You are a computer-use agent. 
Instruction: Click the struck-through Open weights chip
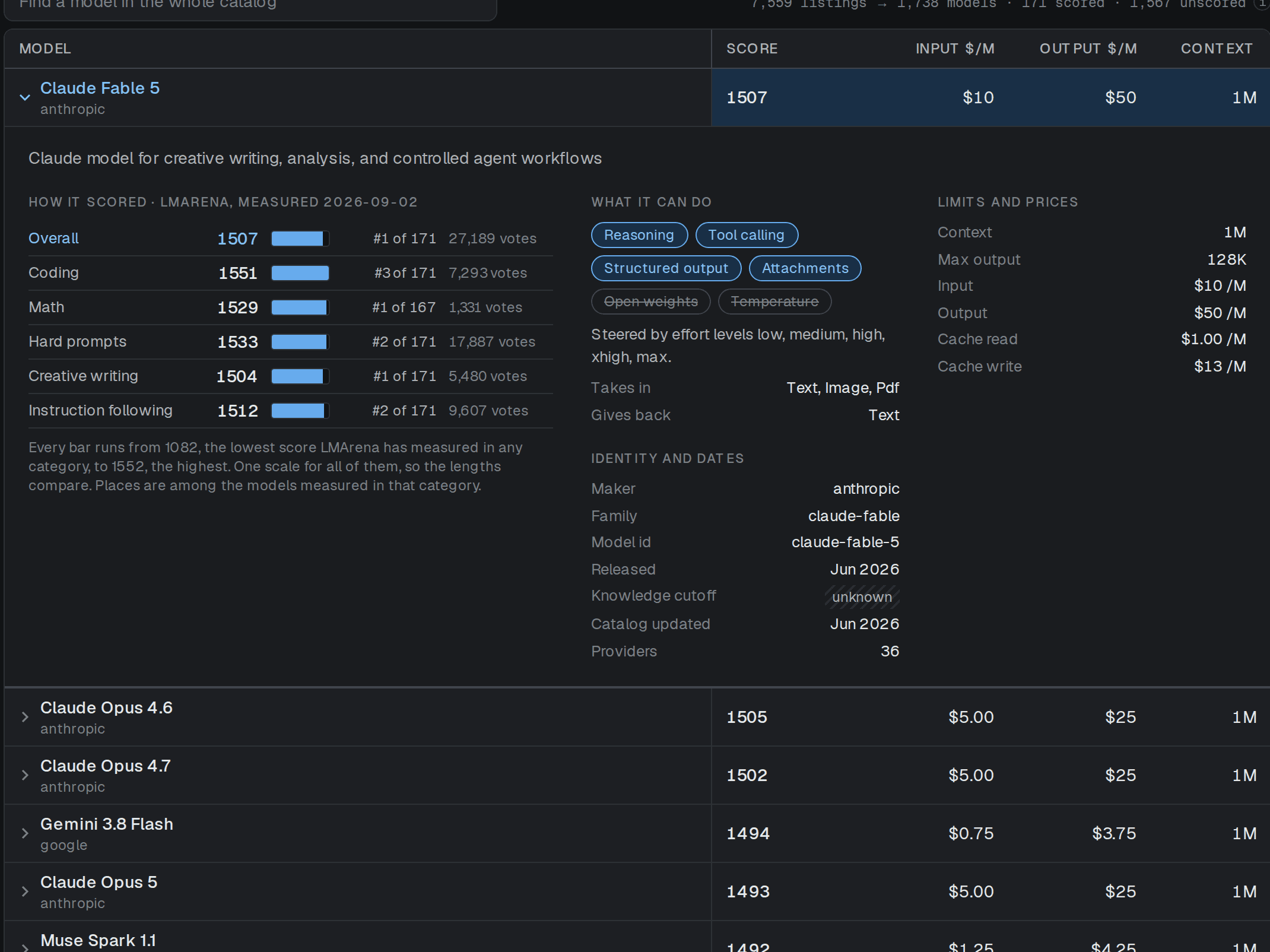[650, 302]
